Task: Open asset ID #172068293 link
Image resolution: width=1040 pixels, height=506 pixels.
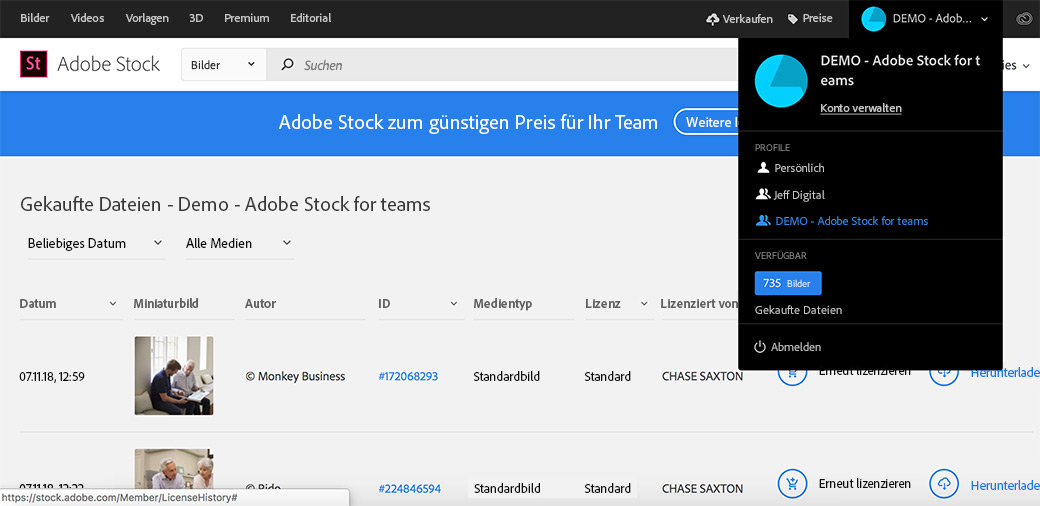Action: (408, 377)
